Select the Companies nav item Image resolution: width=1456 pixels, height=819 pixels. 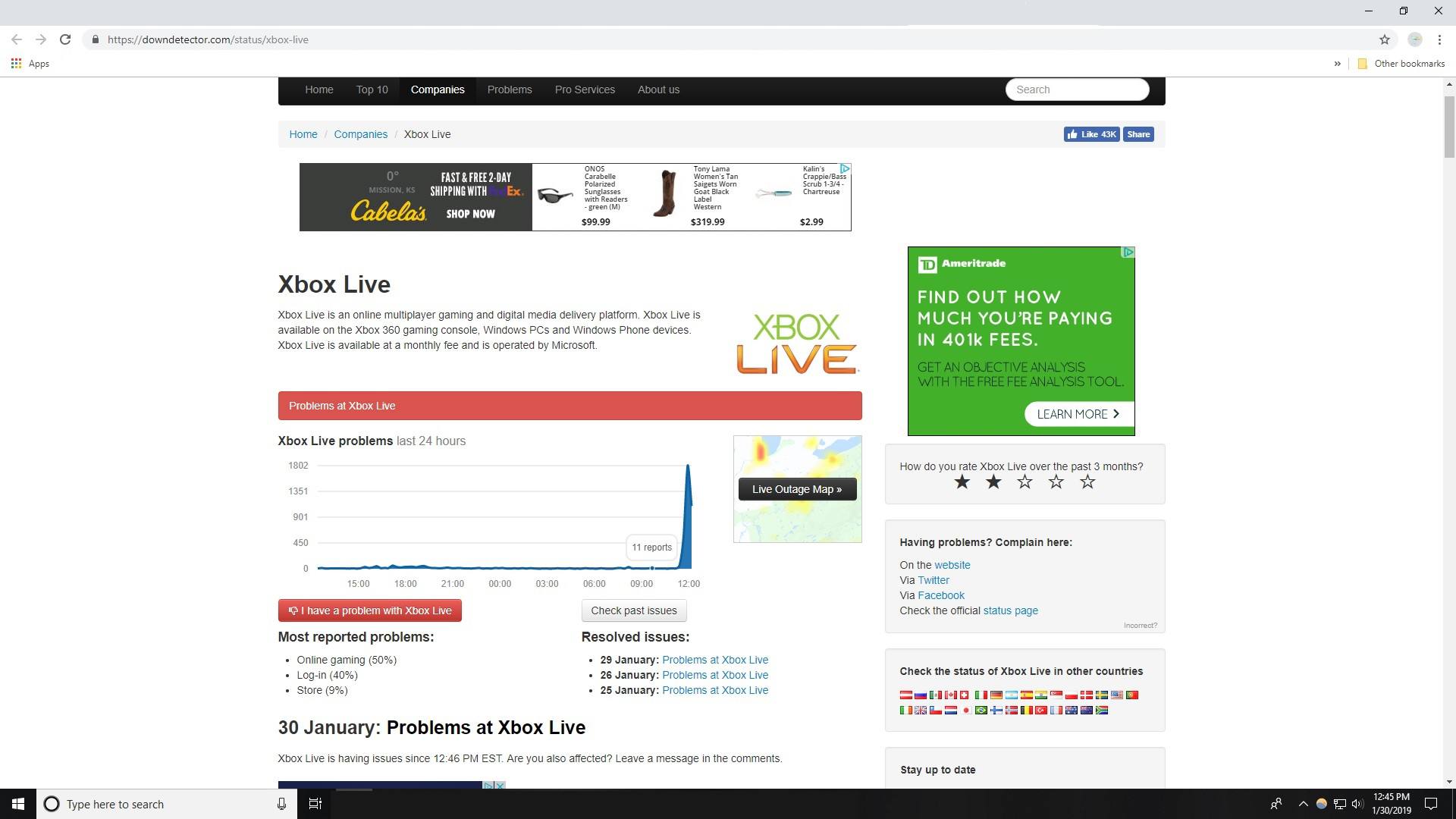tap(438, 89)
